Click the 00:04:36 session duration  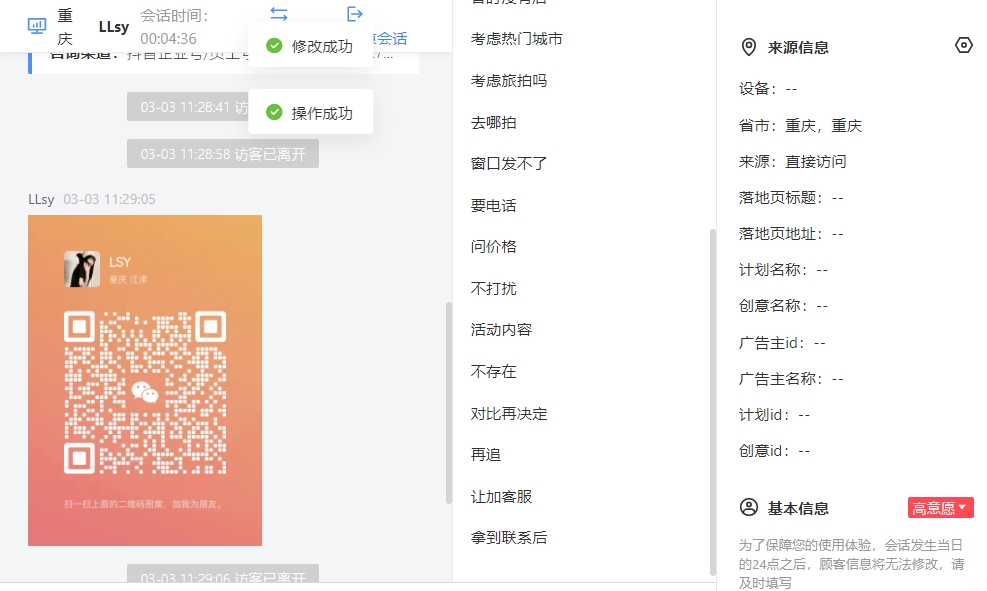tap(168, 39)
